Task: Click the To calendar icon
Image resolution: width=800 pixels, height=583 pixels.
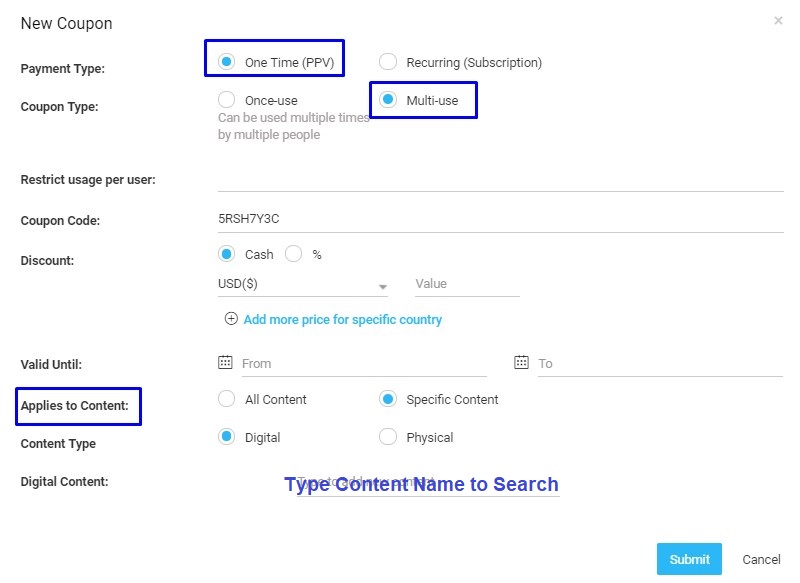Action: [x=521, y=362]
